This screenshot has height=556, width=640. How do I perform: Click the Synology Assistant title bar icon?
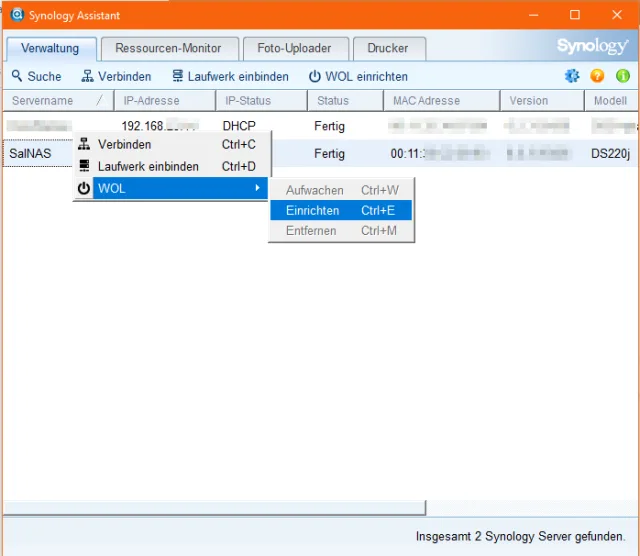coord(16,15)
